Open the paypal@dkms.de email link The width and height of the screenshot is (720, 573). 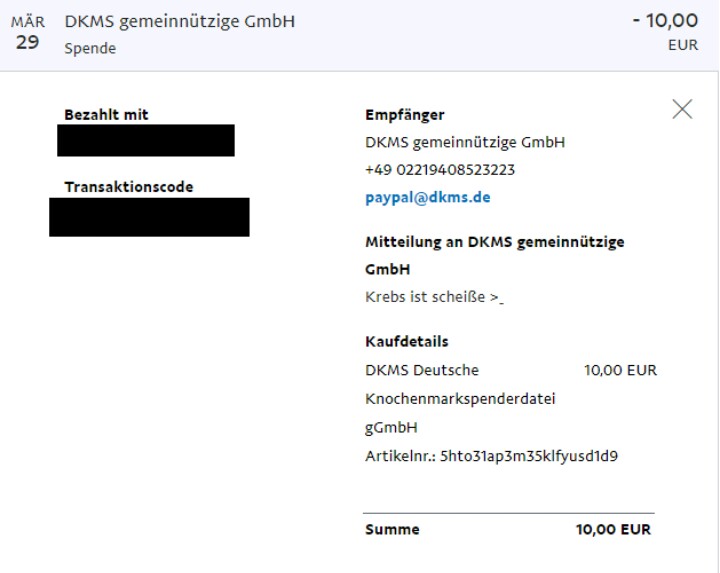pyautogui.click(x=428, y=197)
